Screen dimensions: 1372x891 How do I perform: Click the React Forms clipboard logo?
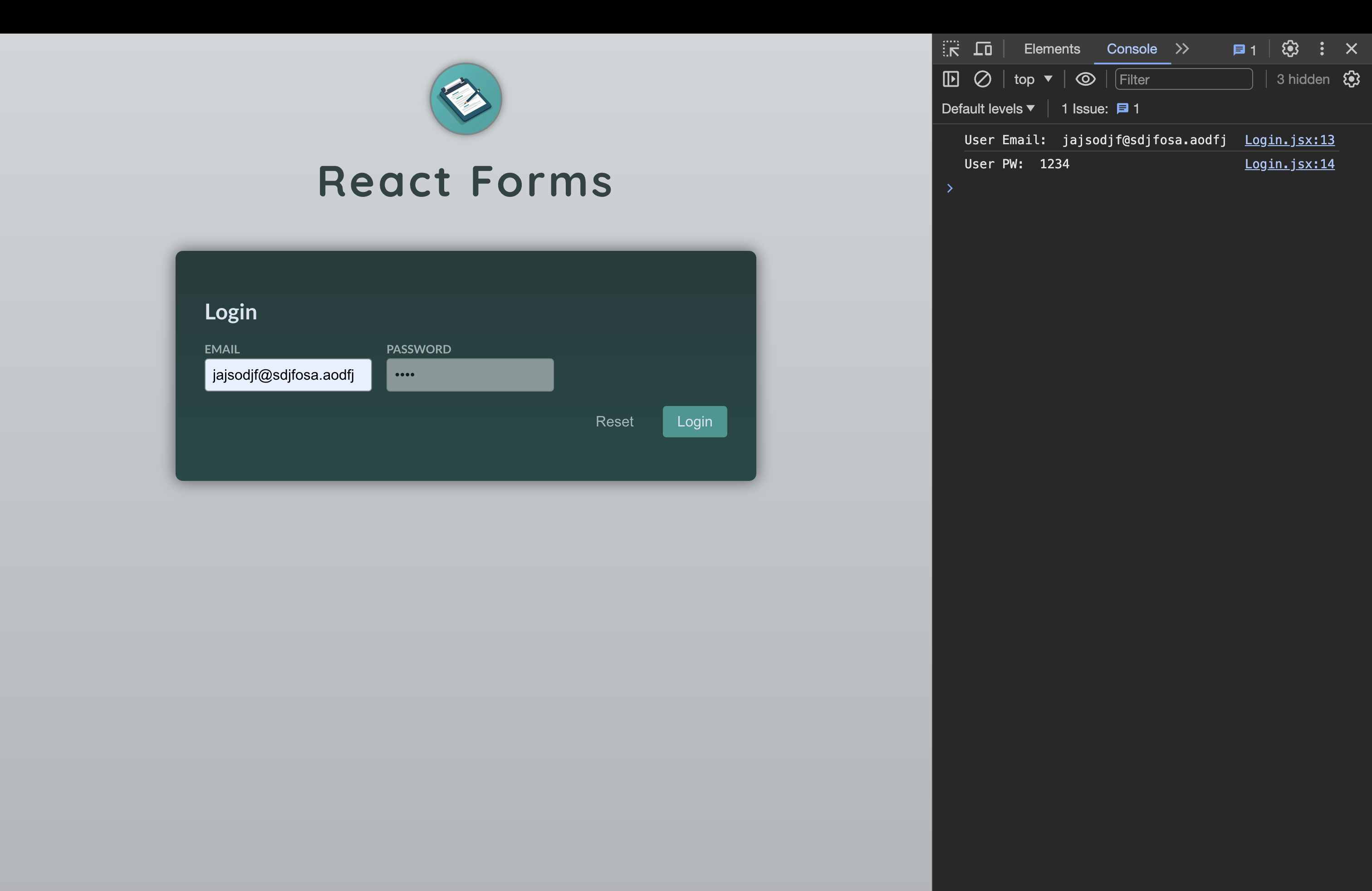(x=466, y=99)
